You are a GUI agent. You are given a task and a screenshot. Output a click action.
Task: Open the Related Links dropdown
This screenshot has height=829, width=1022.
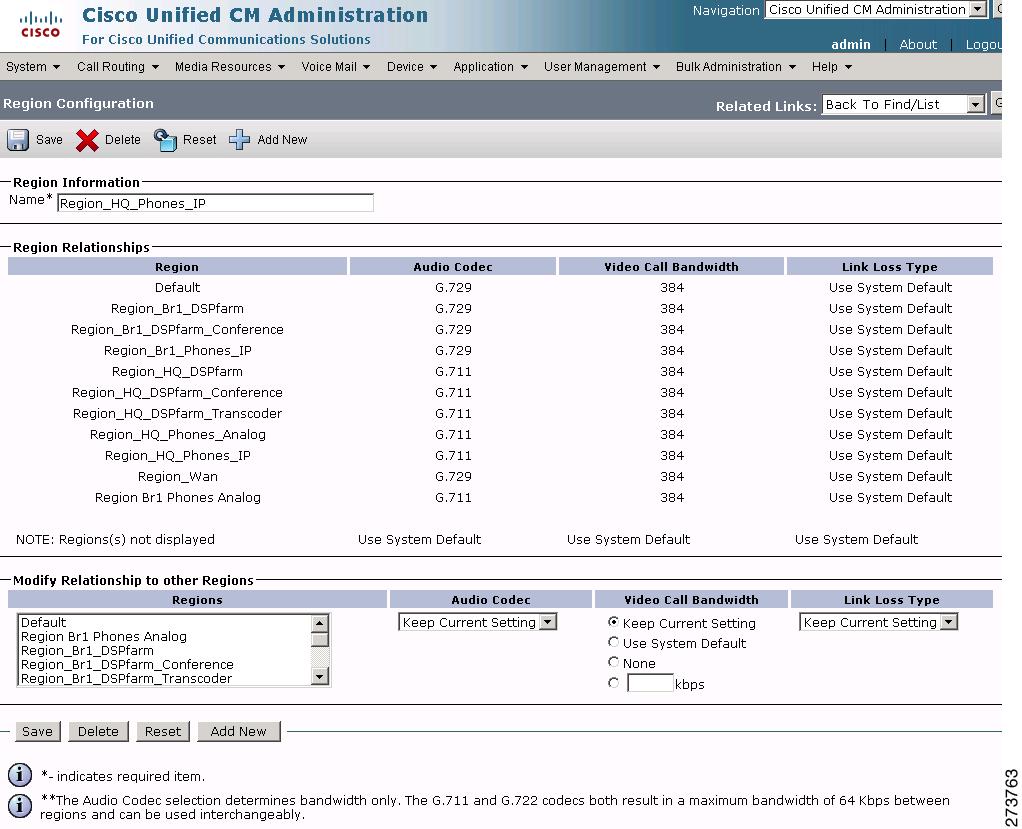click(903, 104)
